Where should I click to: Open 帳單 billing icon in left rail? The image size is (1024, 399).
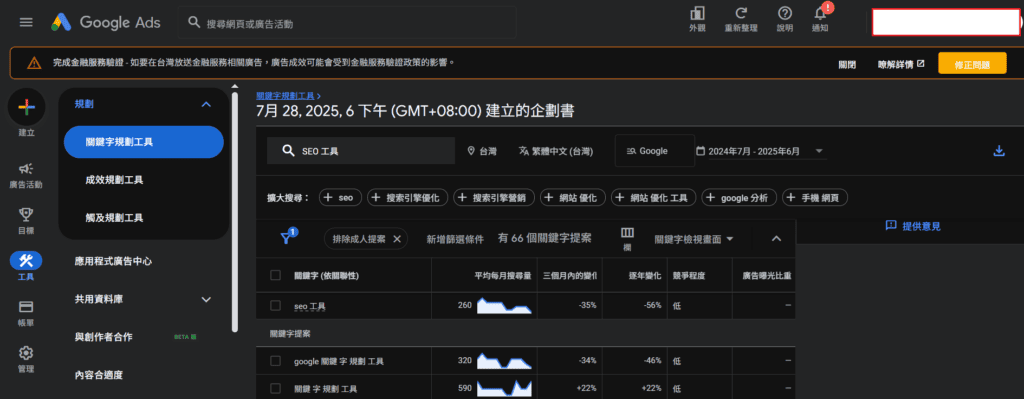click(x=26, y=313)
